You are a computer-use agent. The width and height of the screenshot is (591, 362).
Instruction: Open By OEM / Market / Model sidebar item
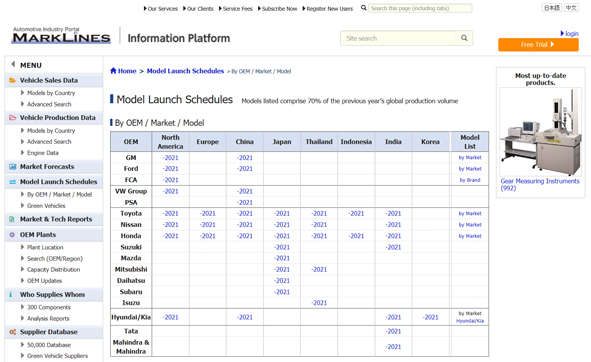(x=59, y=194)
